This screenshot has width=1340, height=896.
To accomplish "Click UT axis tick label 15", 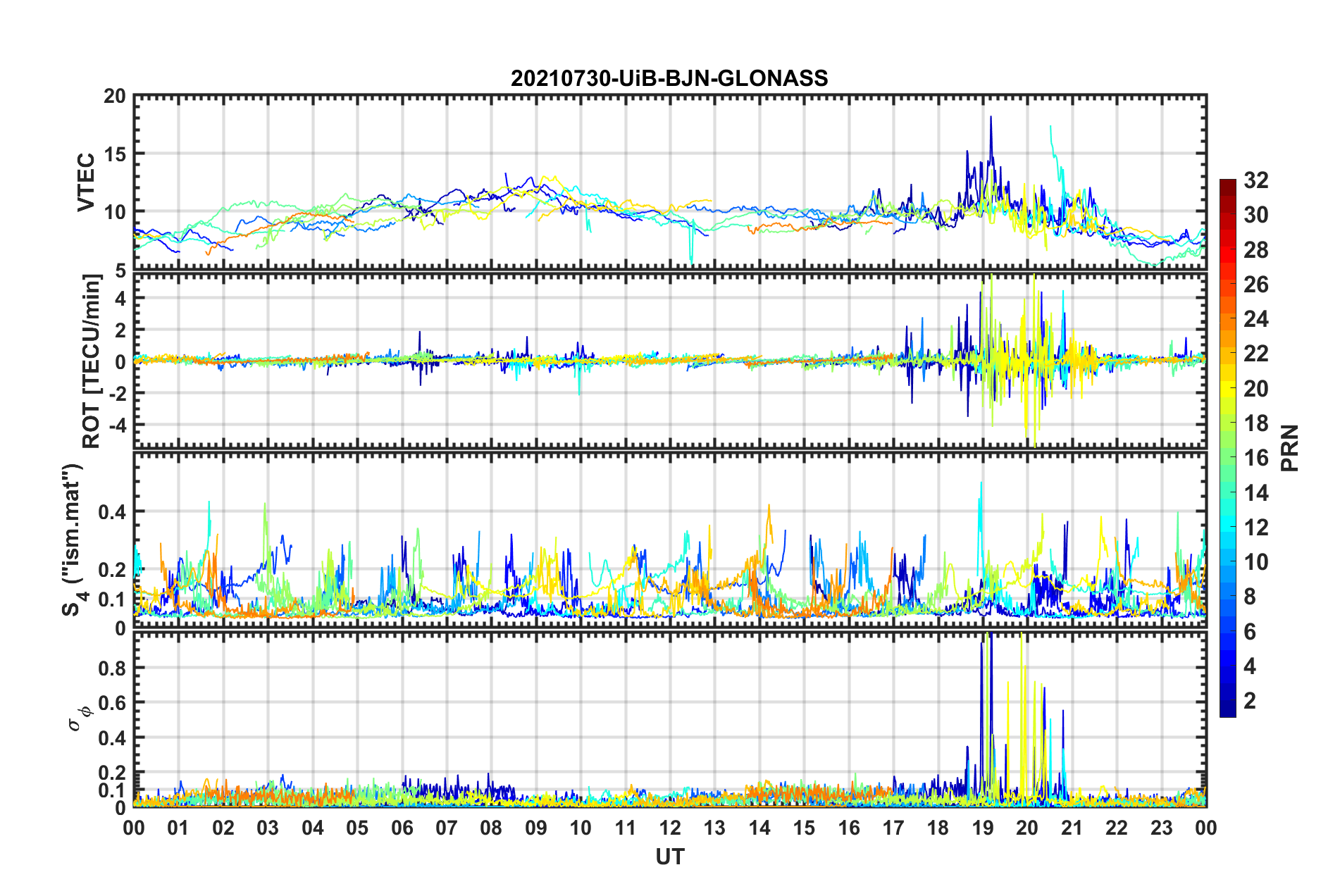I will [804, 828].
